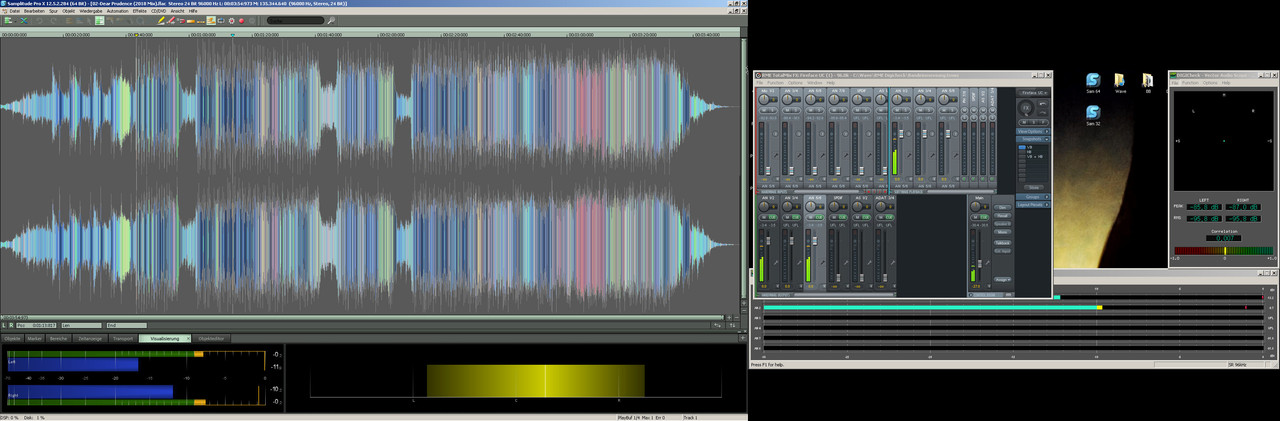Click the cyan play cursor marker on ruler

point(233,34)
